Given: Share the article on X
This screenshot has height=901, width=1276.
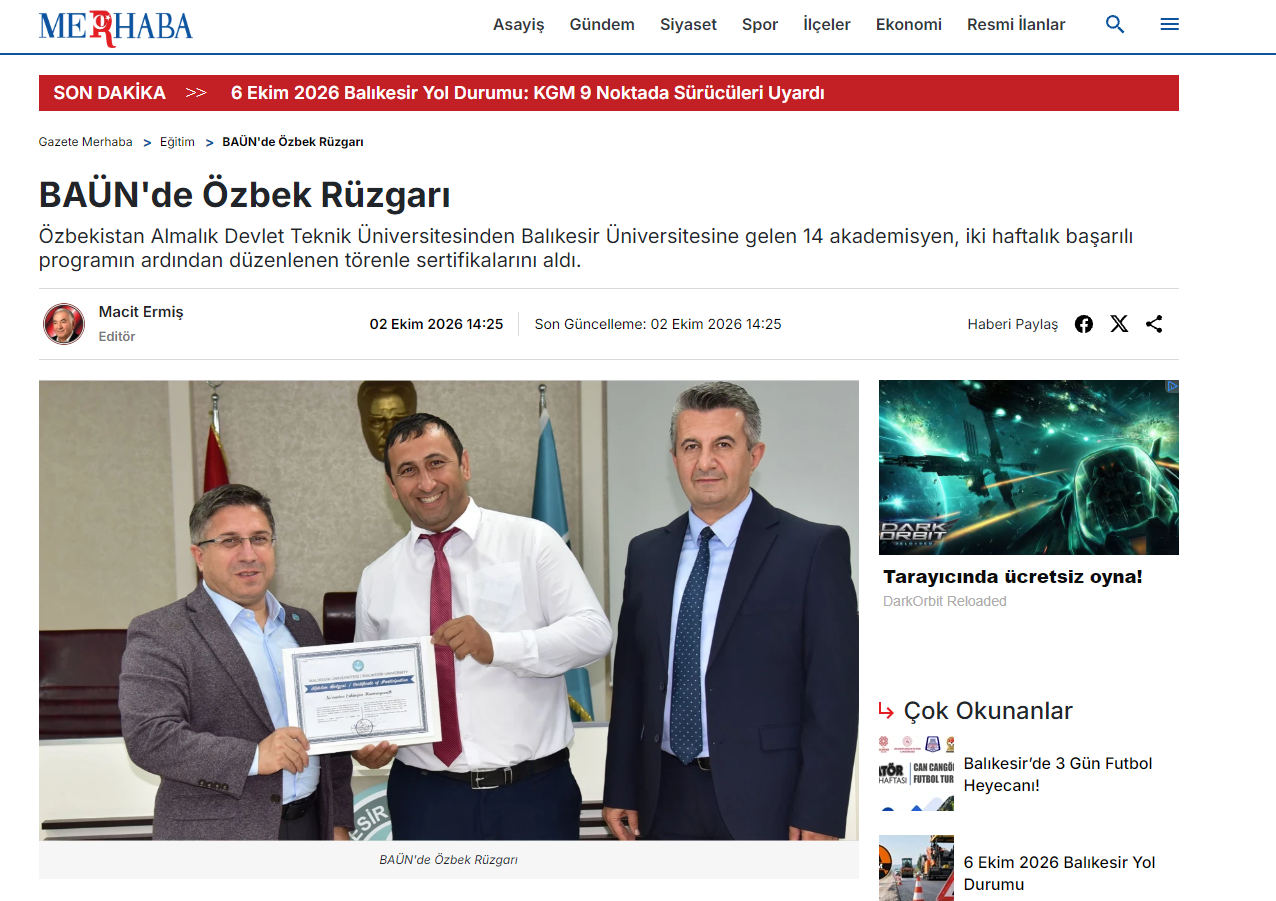Looking at the screenshot, I should coord(1119,324).
